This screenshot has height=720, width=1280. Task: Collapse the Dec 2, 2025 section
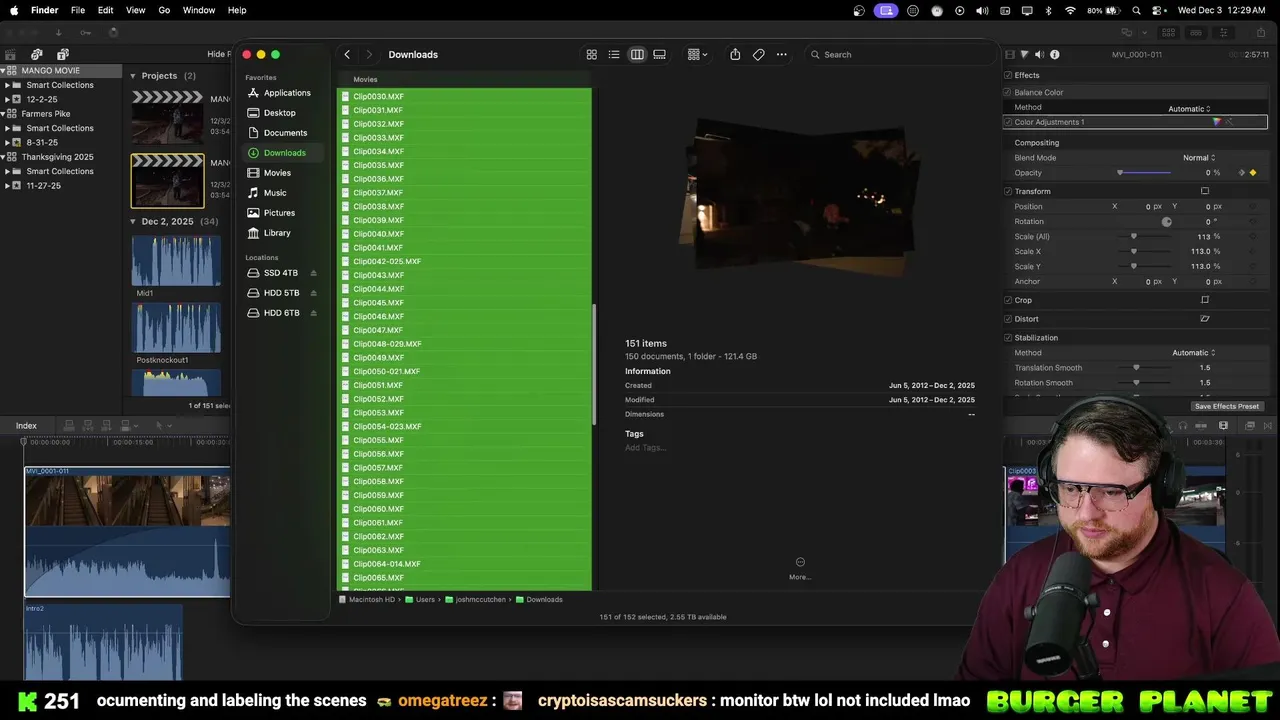pos(133,222)
